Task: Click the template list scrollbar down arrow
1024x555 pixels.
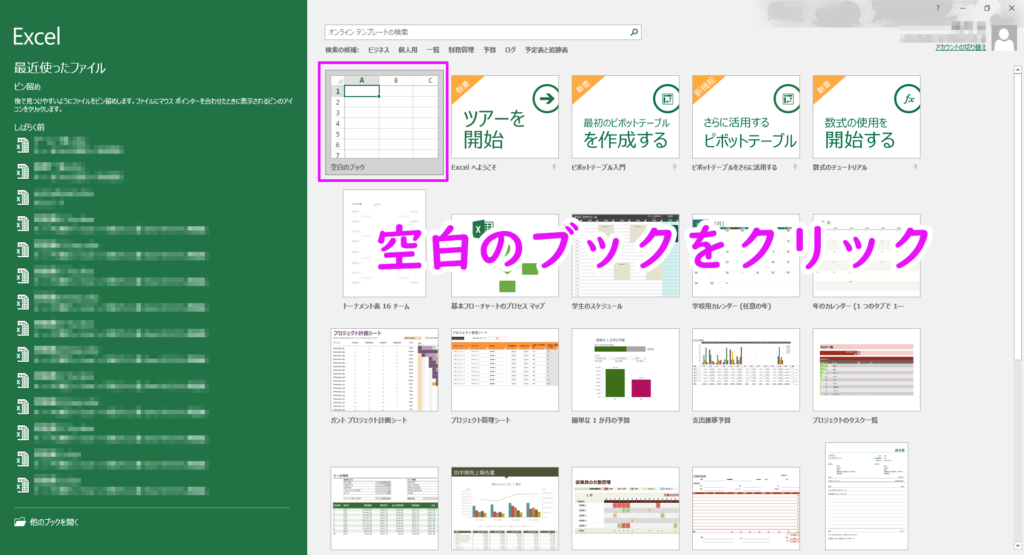Action: point(1017,547)
